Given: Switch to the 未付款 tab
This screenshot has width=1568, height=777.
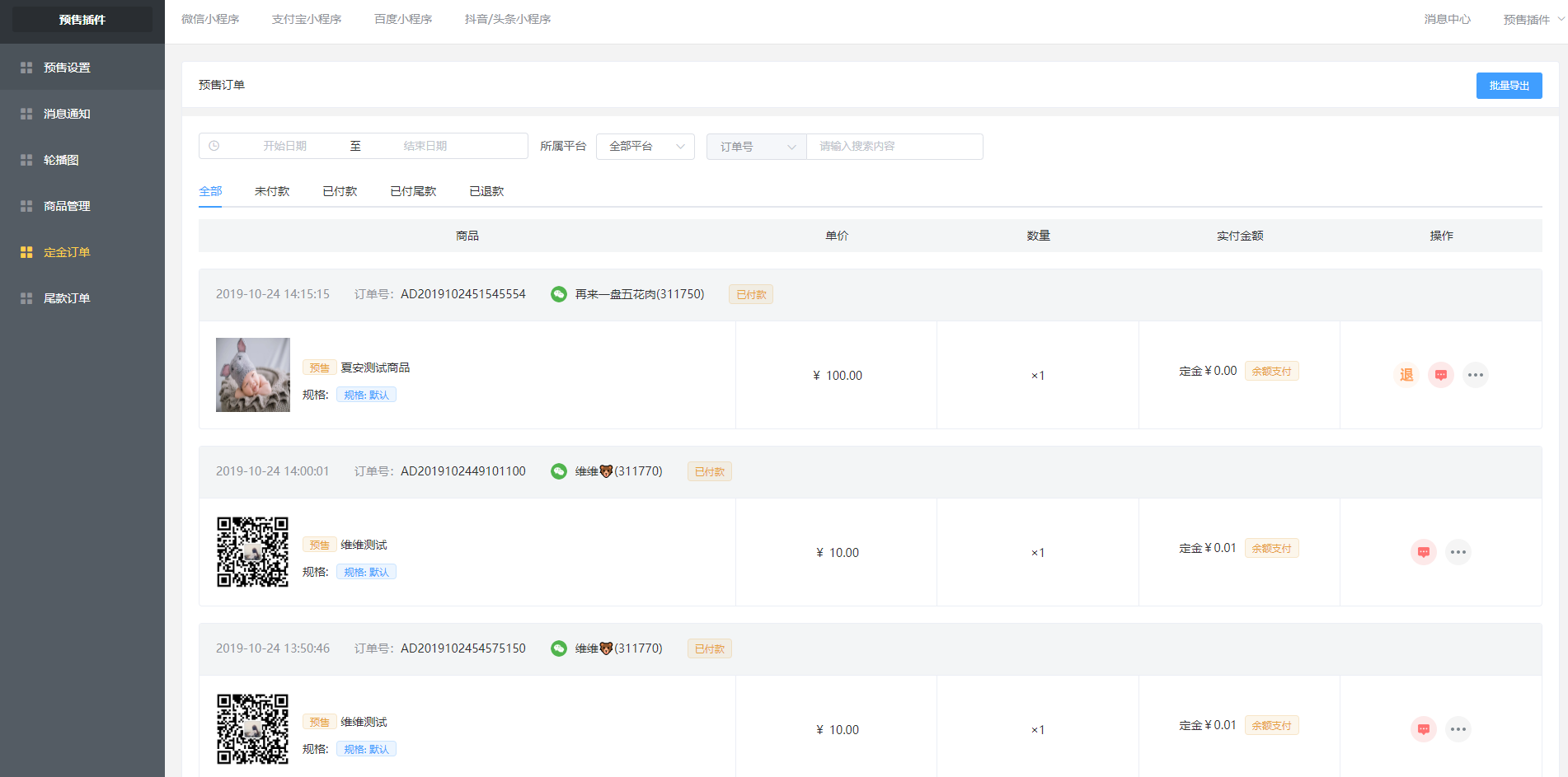Looking at the screenshot, I should 272,191.
